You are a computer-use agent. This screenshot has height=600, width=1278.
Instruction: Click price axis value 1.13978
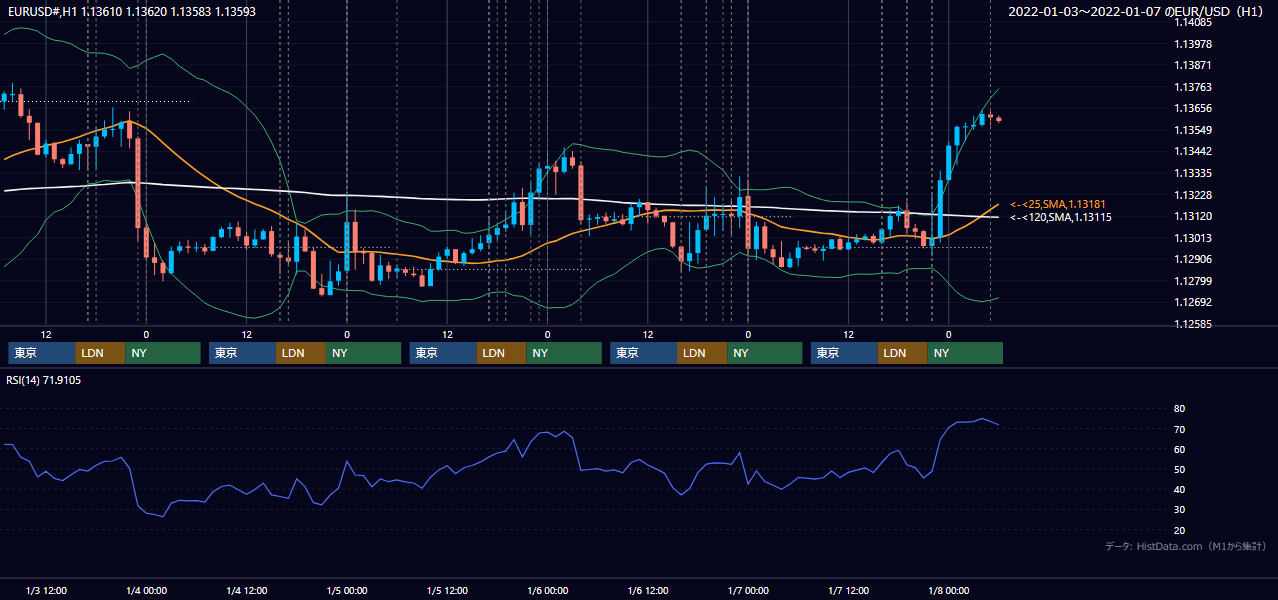tap(1192, 44)
